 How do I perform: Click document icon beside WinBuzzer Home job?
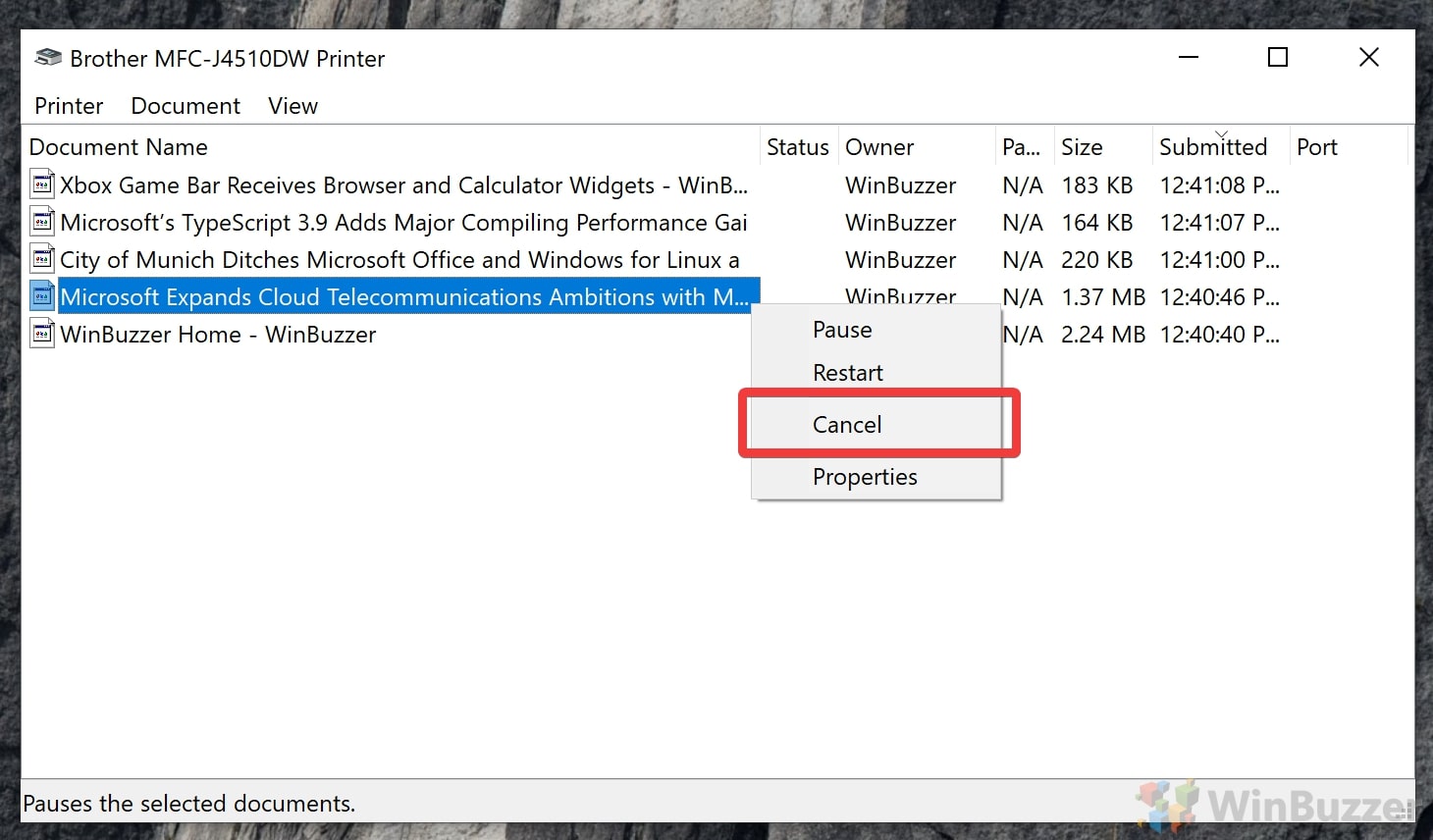pyautogui.click(x=41, y=334)
